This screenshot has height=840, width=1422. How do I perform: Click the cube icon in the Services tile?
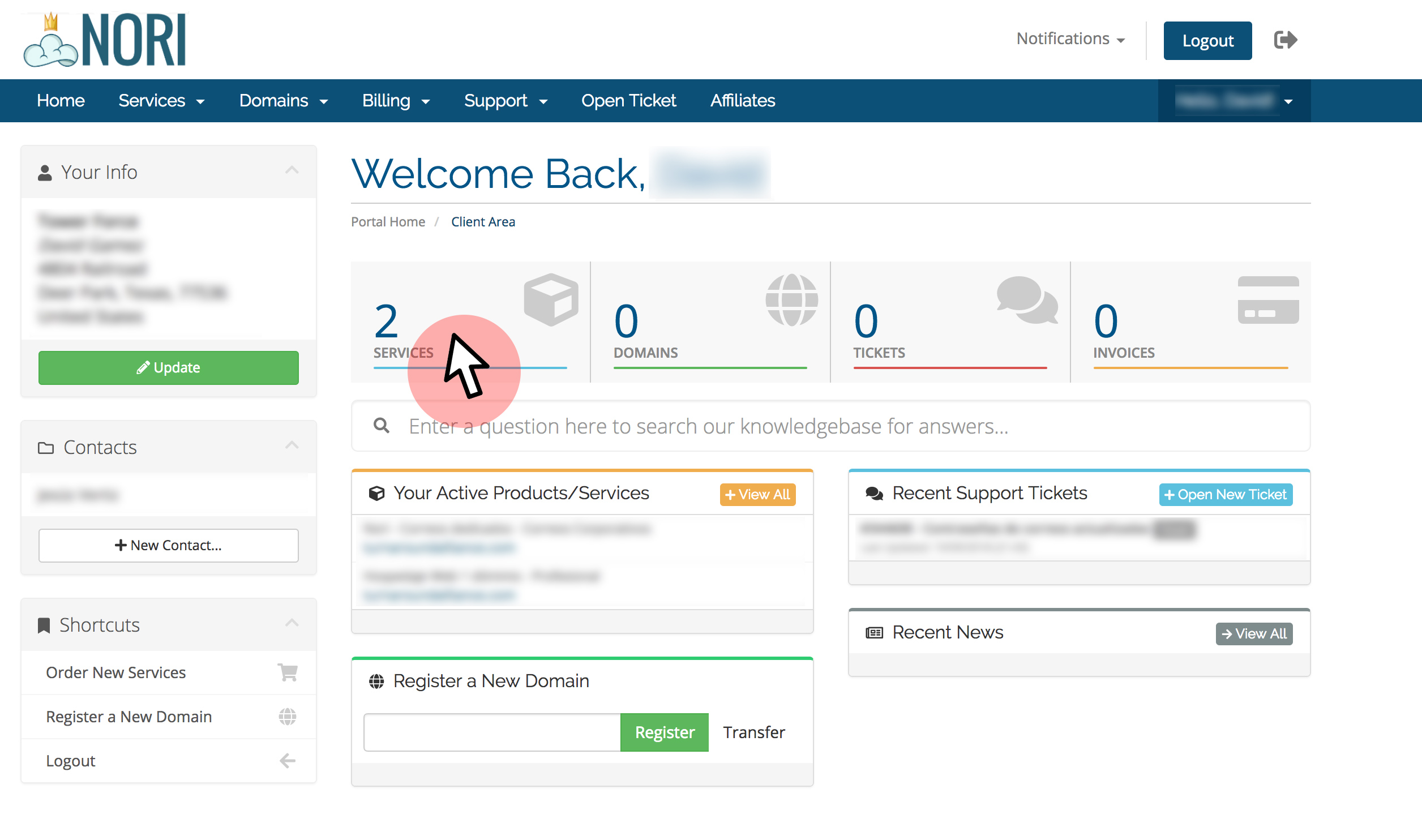551,299
